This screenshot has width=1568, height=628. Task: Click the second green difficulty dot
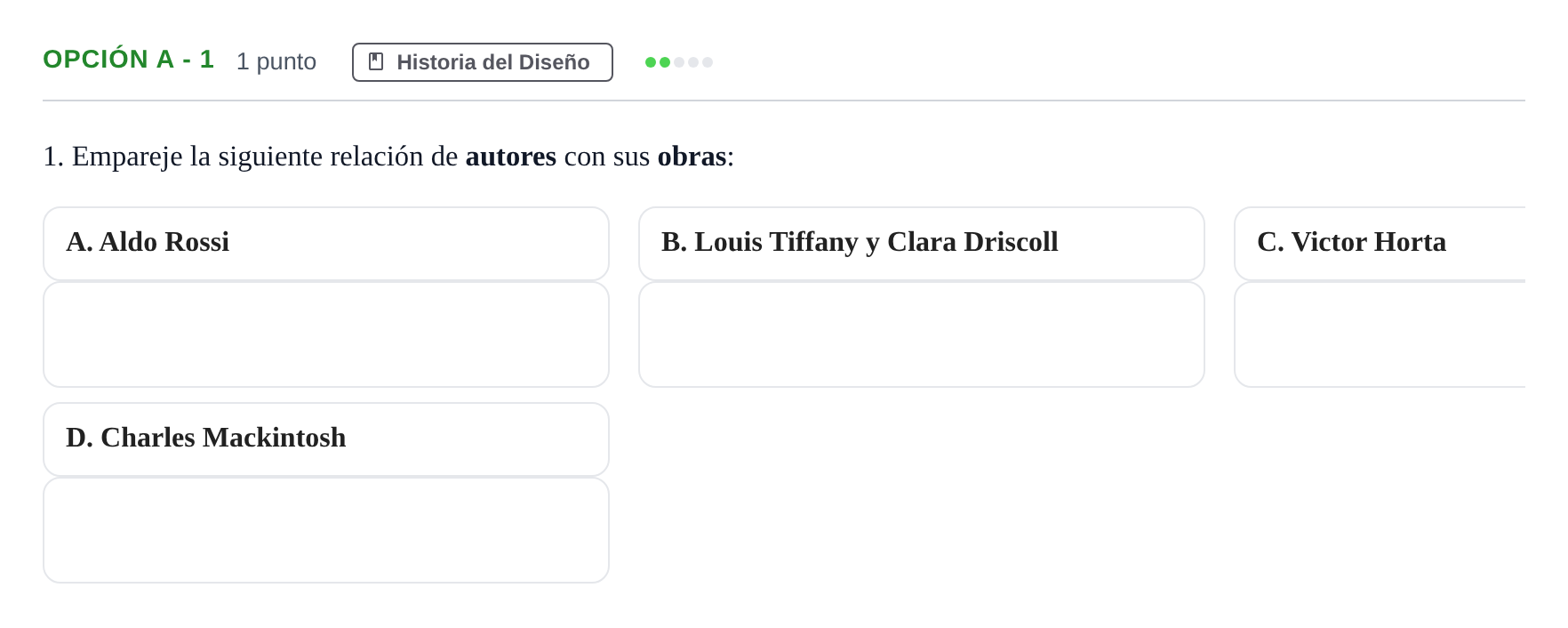pos(665,62)
